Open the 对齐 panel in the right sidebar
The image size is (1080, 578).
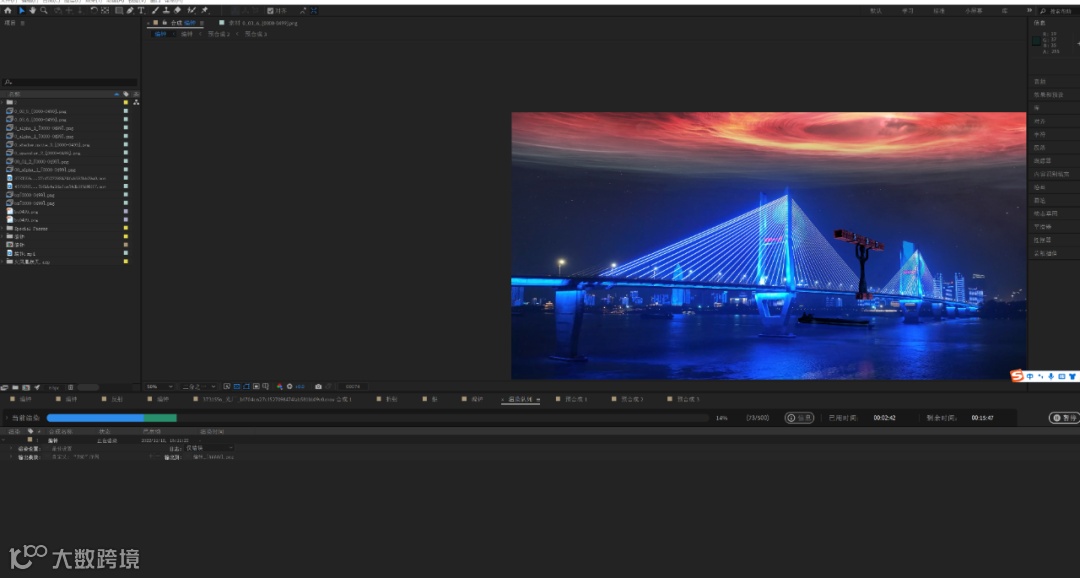(x=1039, y=121)
